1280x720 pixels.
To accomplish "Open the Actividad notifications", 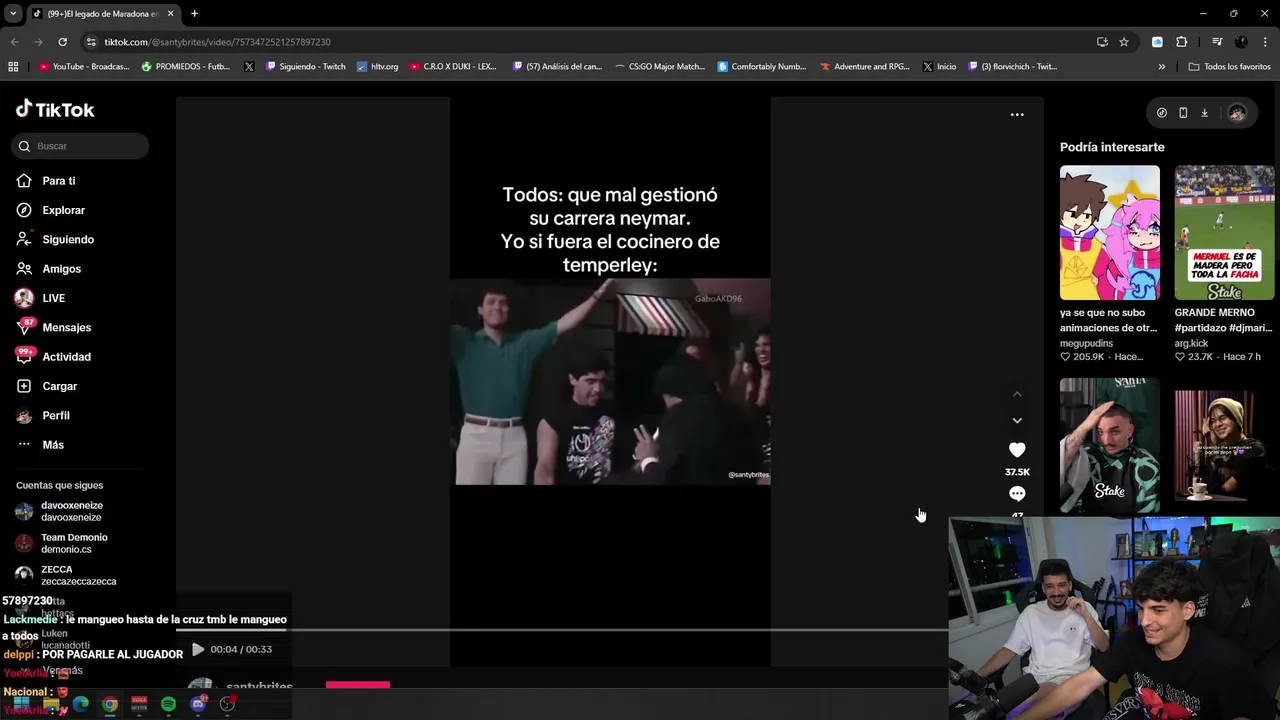I will point(54,357).
